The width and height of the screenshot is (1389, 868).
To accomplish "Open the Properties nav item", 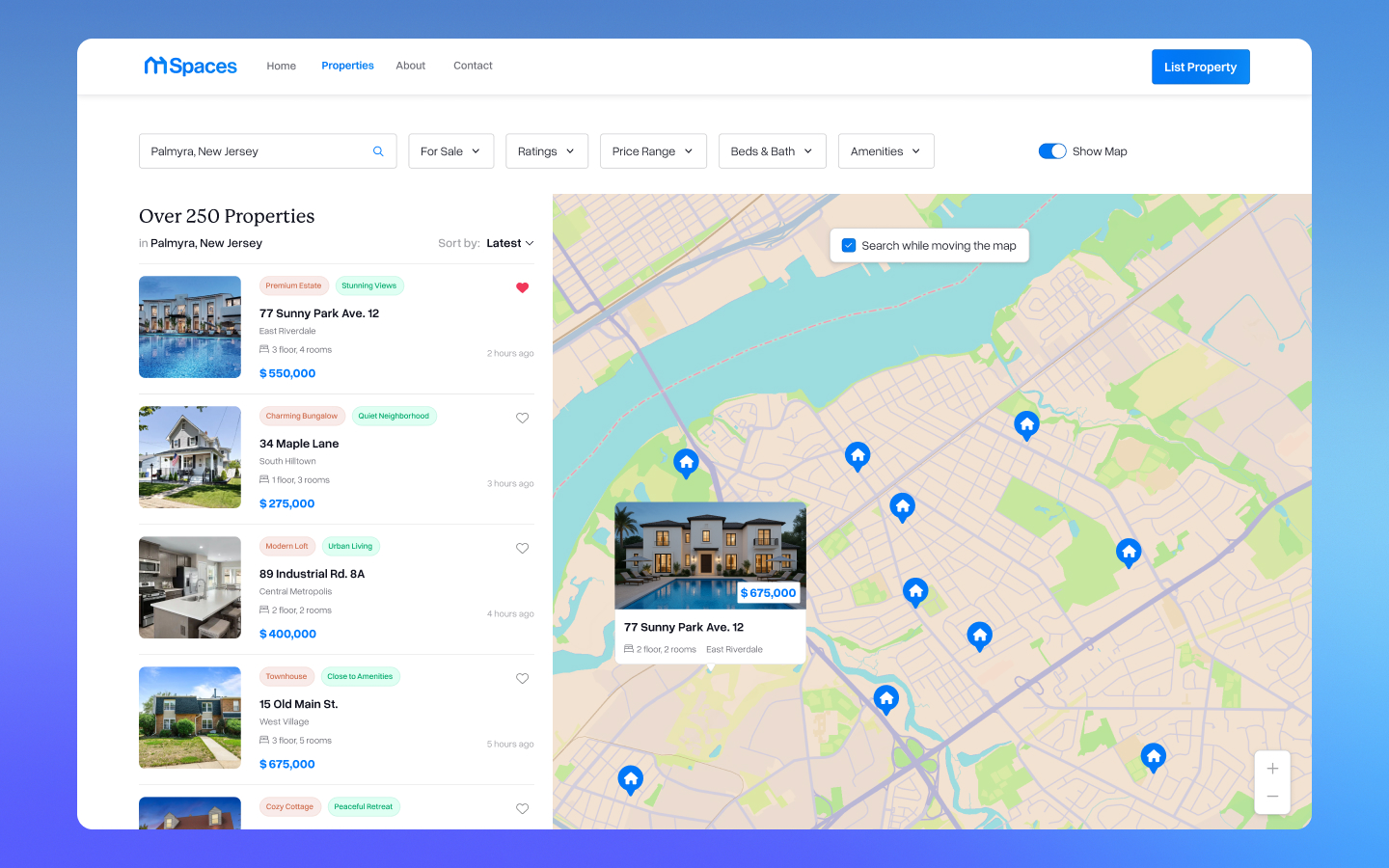I will tap(347, 66).
